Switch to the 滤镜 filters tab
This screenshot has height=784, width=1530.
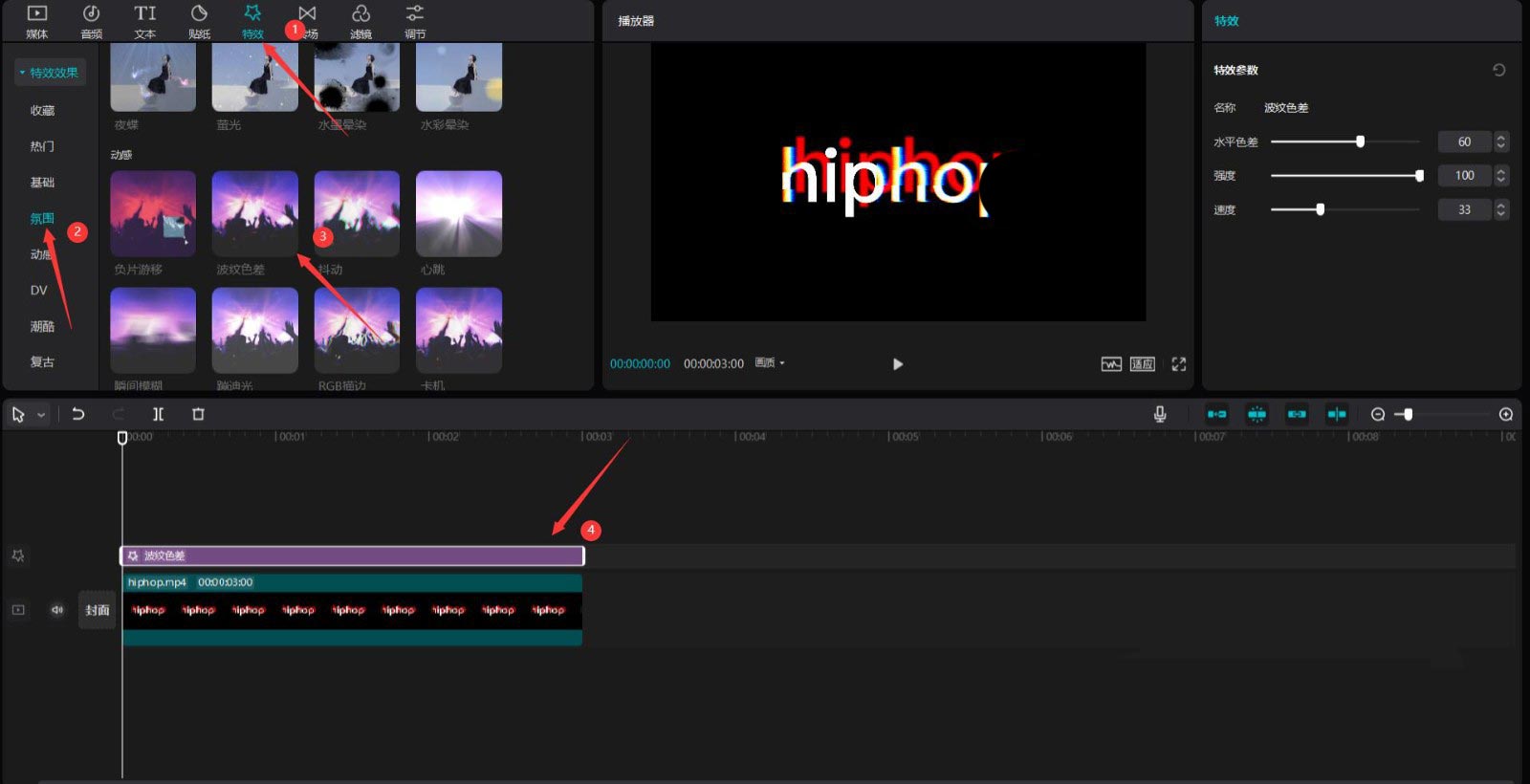pos(361,22)
